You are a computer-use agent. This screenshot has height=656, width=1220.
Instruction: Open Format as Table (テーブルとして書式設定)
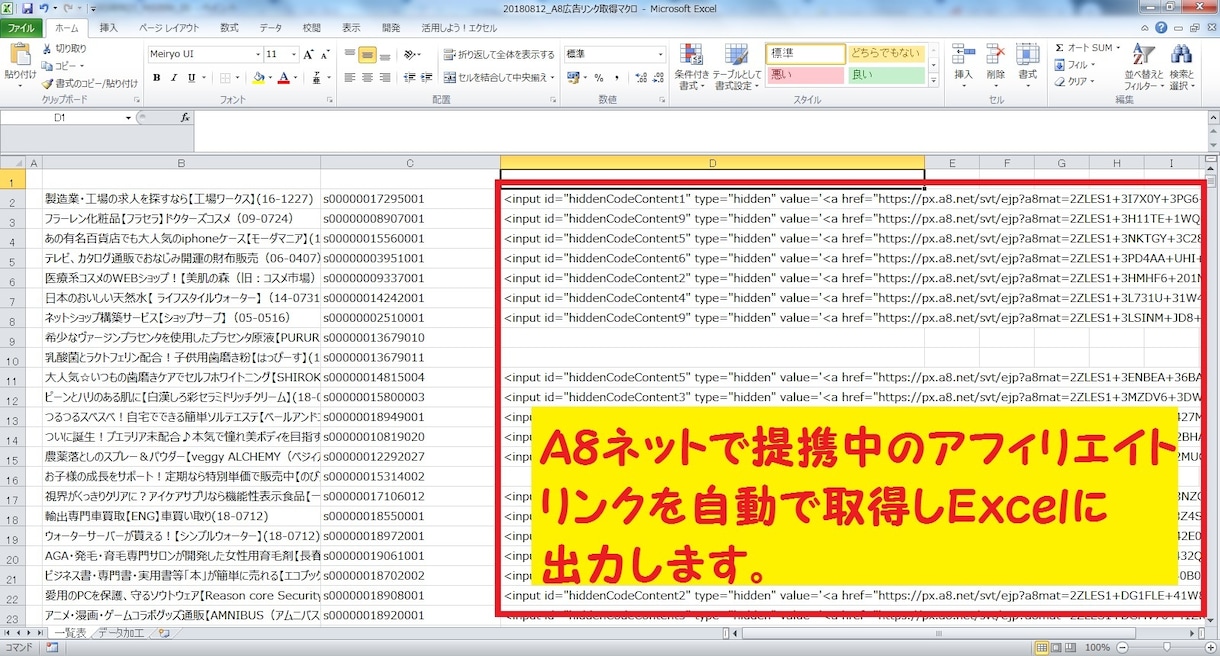(737, 67)
